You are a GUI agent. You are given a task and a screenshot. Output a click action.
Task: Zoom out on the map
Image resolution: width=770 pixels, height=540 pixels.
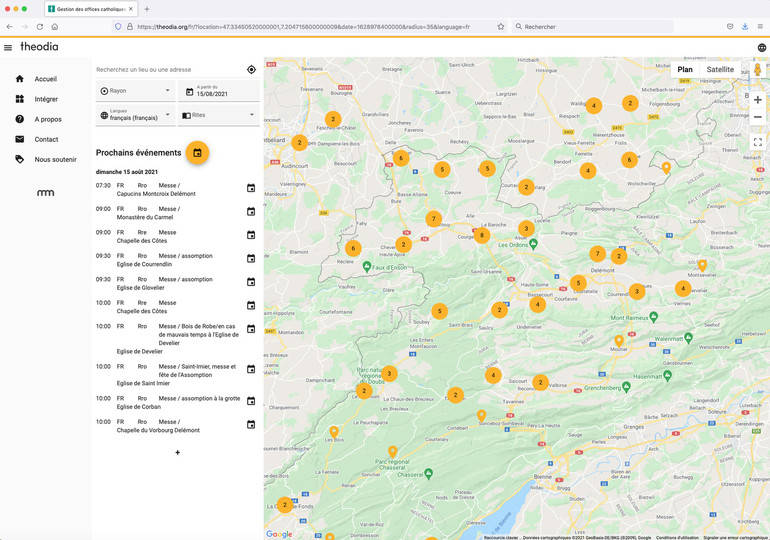pos(758,117)
